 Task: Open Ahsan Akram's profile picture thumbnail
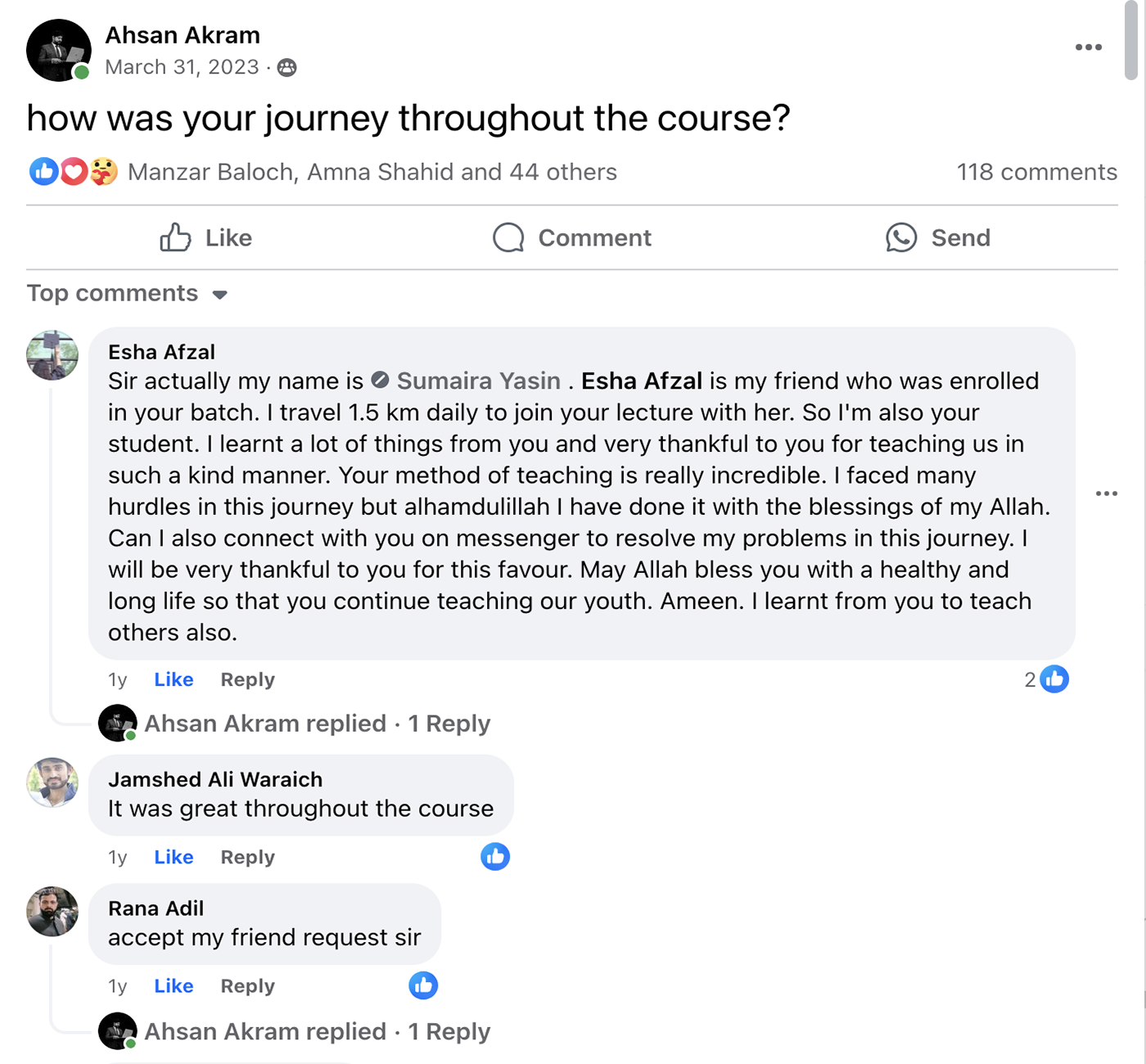58,51
